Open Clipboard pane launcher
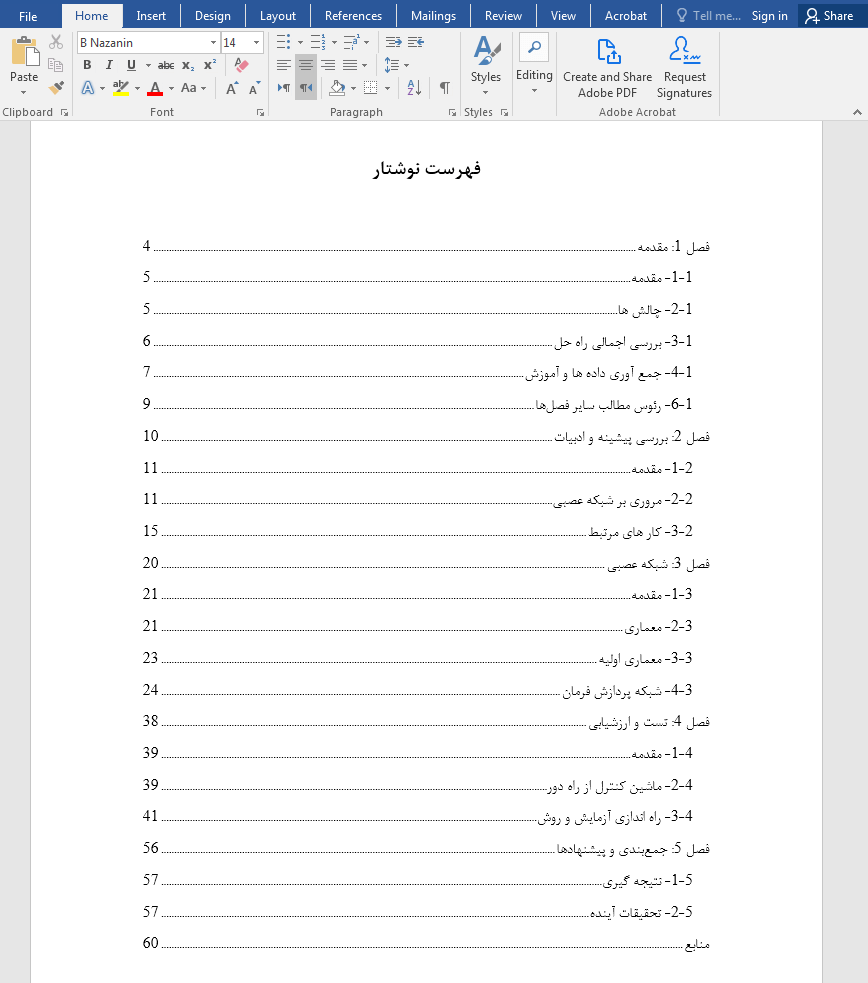The image size is (868, 983). (64, 113)
